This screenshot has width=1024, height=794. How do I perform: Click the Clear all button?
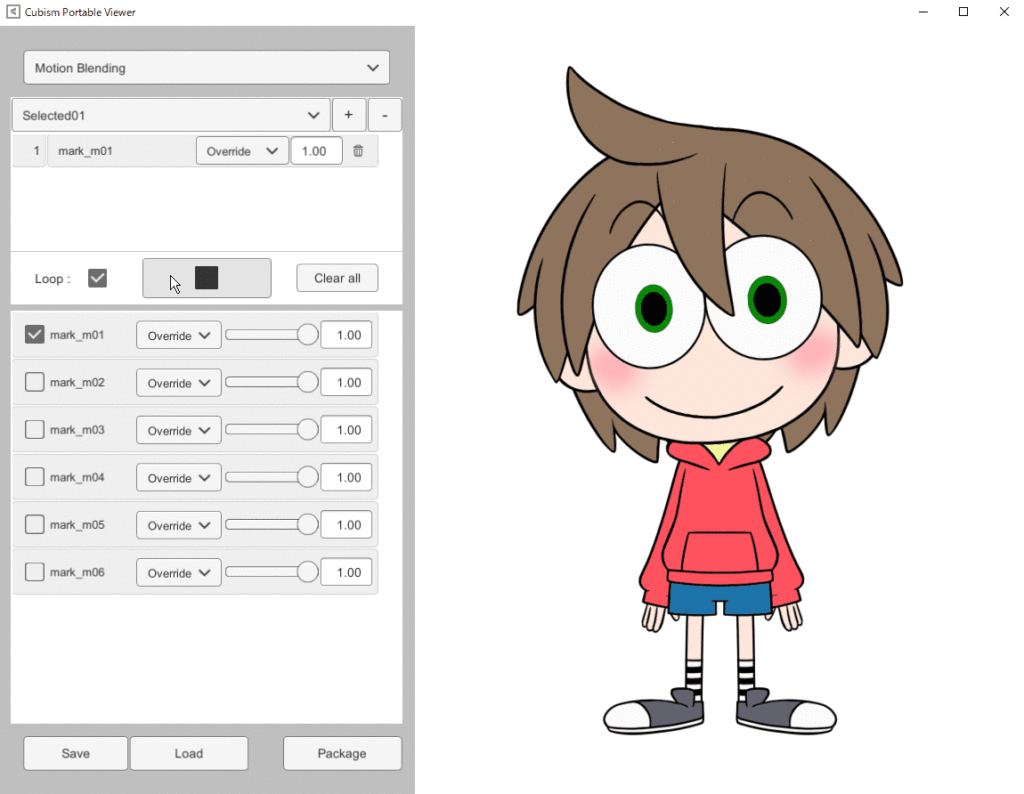pos(337,278)
